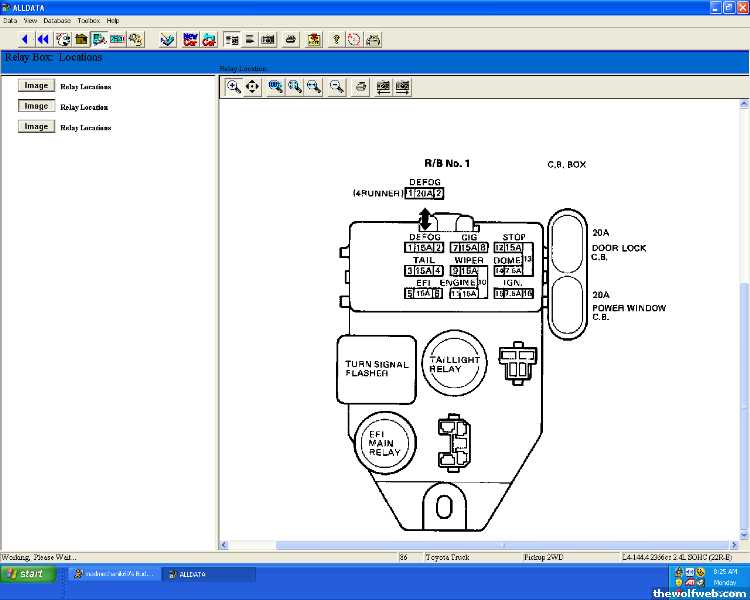This screenshot has height=600, width=750.
Task: Open the Toolbox menu
Action: (x=88, y=20)
